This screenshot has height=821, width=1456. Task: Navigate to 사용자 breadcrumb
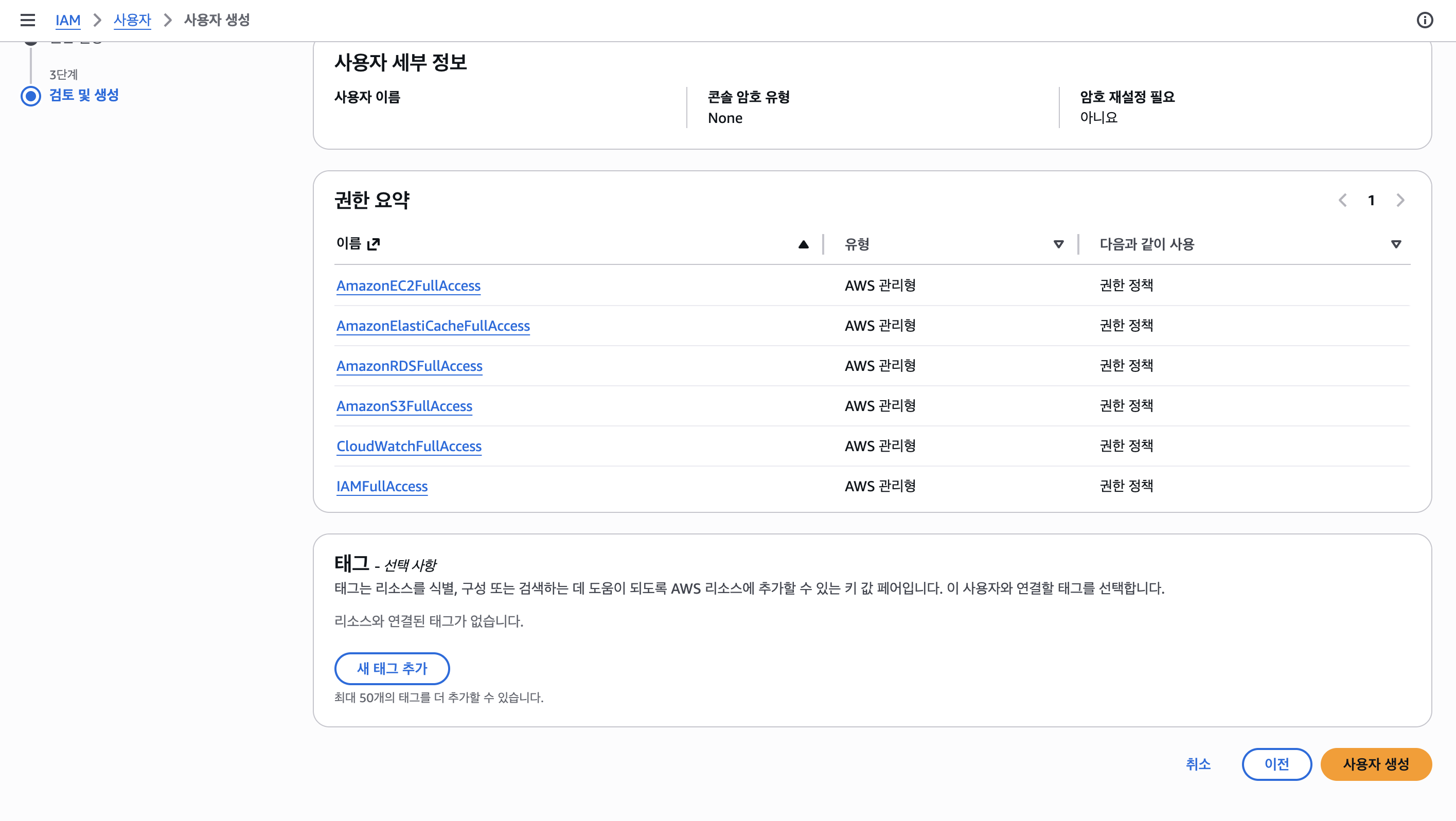(132, 21)
